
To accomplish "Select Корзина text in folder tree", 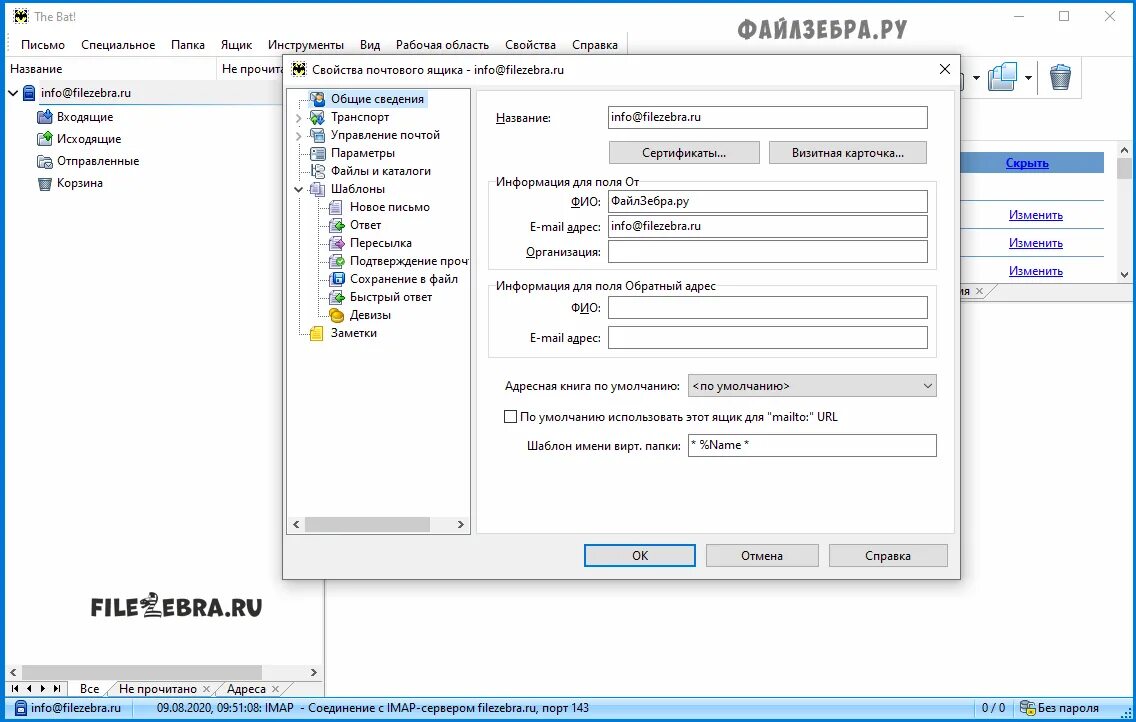I will [80, 183].
